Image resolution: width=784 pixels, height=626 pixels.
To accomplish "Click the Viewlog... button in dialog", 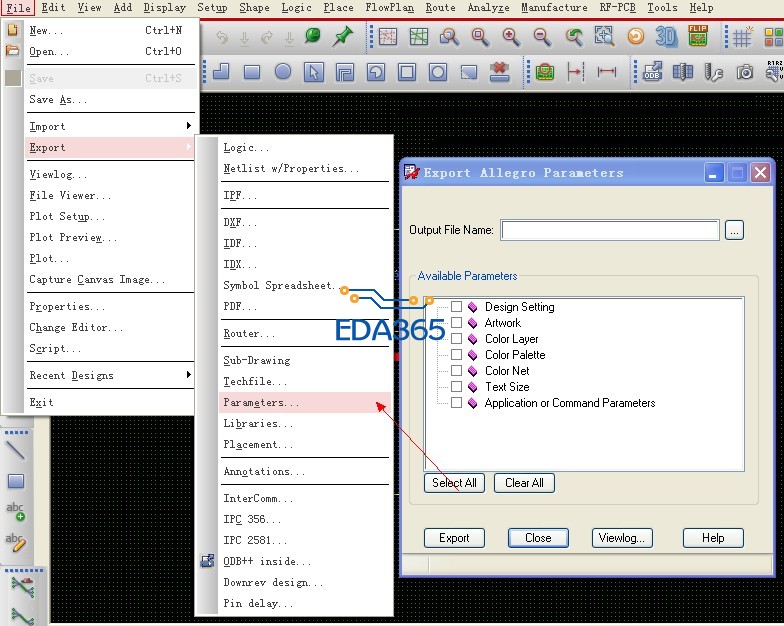I will pyautogui.click(x=622, y=538).
